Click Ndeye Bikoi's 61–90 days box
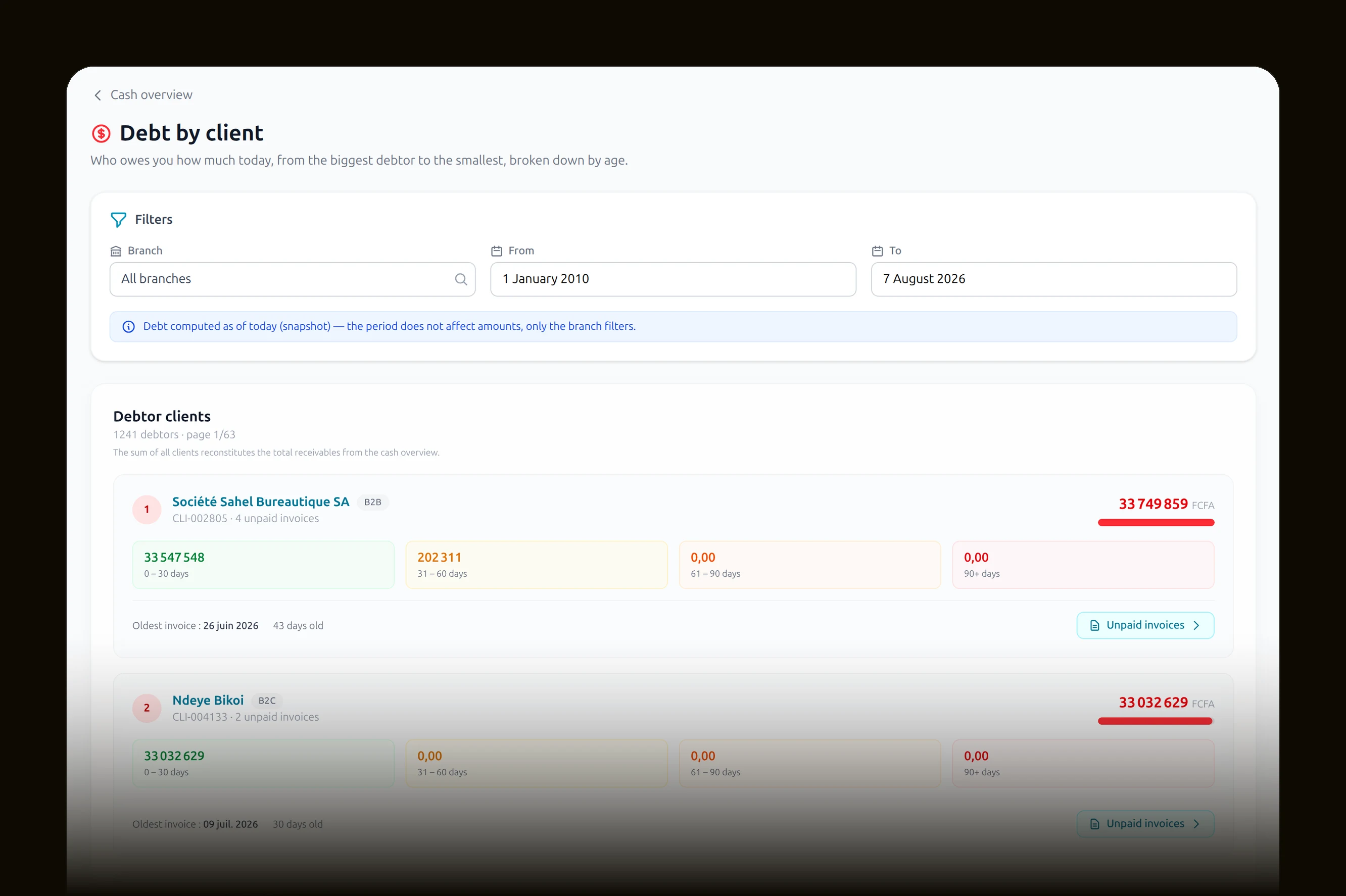 coord(810,764)
